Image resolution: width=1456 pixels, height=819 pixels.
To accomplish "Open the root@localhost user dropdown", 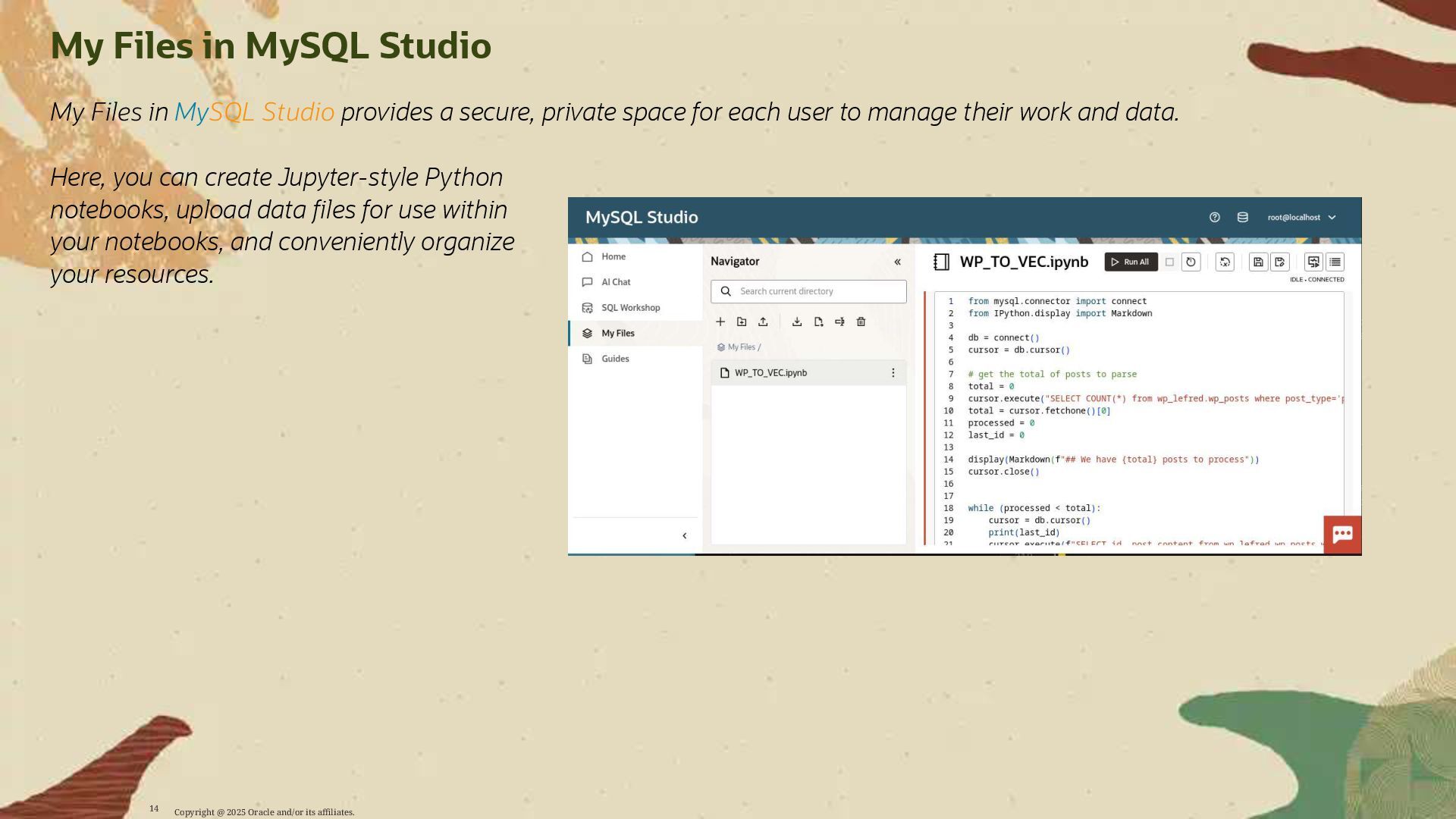I will pyautogui.click(x=1301, y=218).
